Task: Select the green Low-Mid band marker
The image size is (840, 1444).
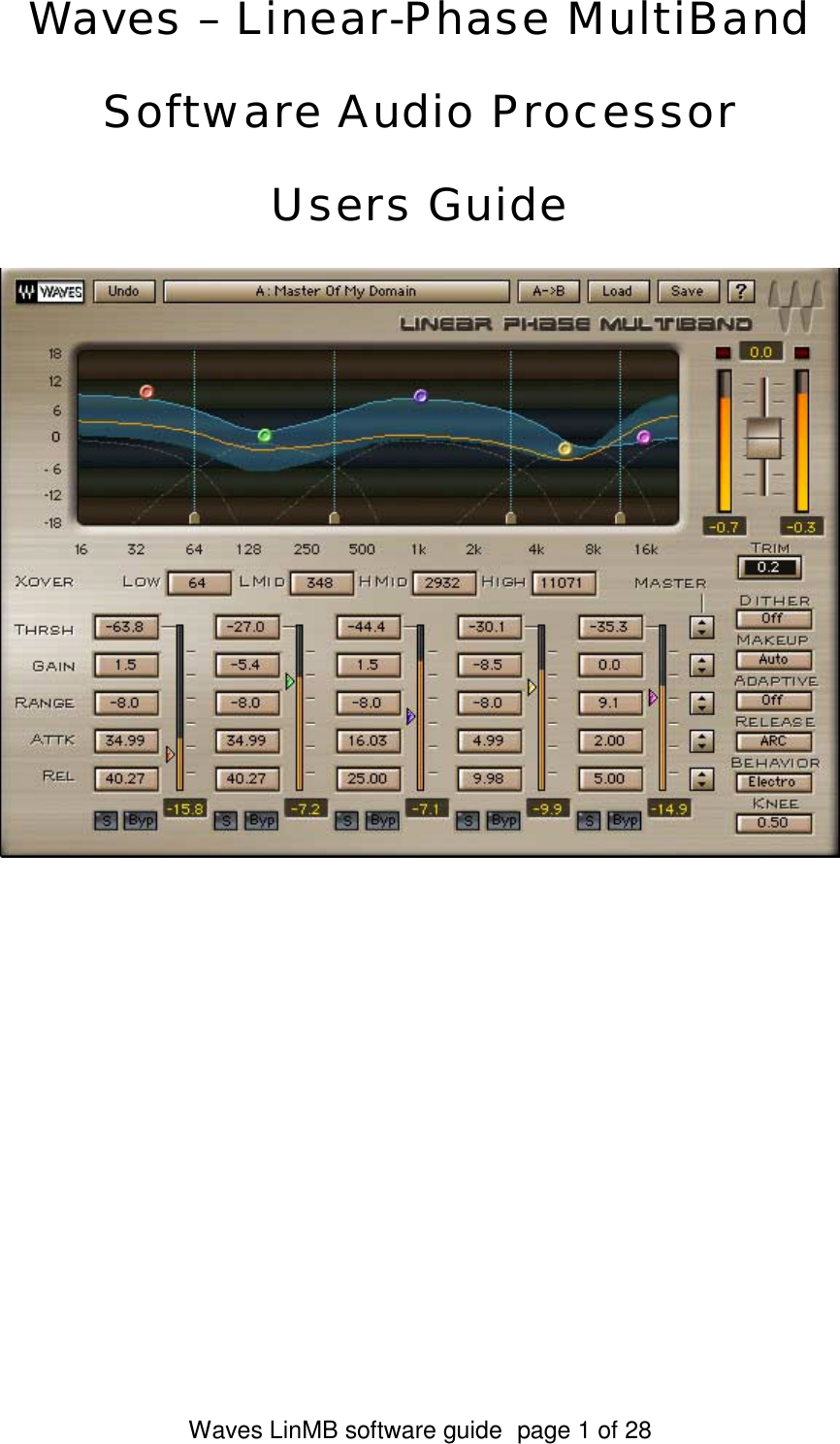Action: (264, 436)
